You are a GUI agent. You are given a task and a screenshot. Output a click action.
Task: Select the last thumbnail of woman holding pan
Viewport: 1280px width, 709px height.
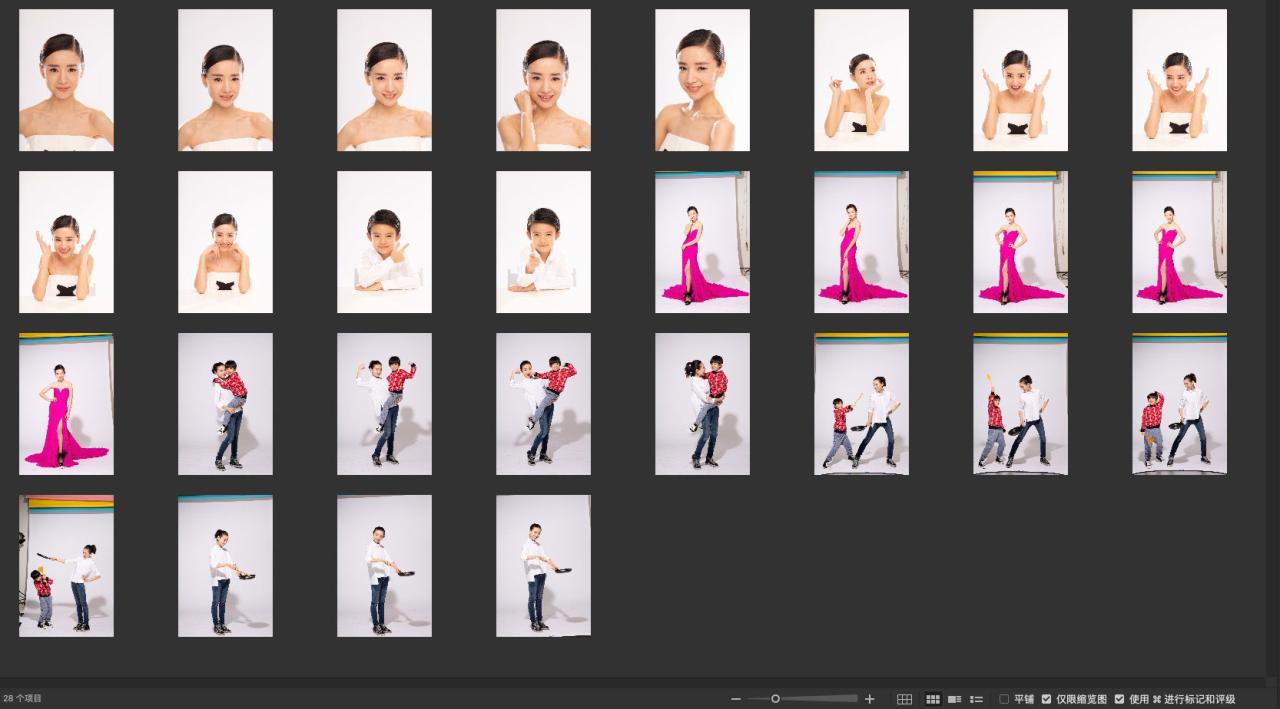click(x=543, y=566)
